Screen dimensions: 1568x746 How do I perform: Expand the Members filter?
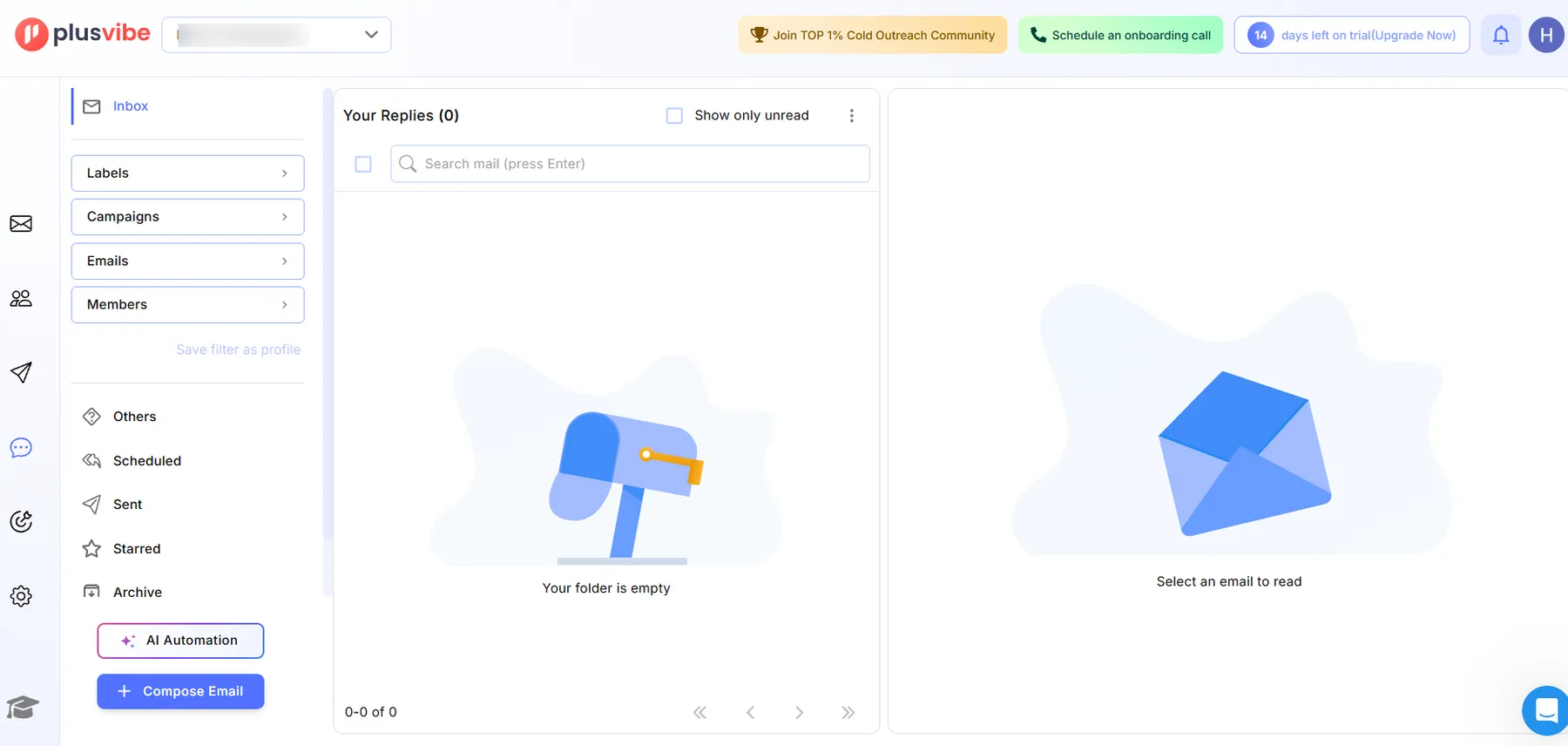pos(187,305)
